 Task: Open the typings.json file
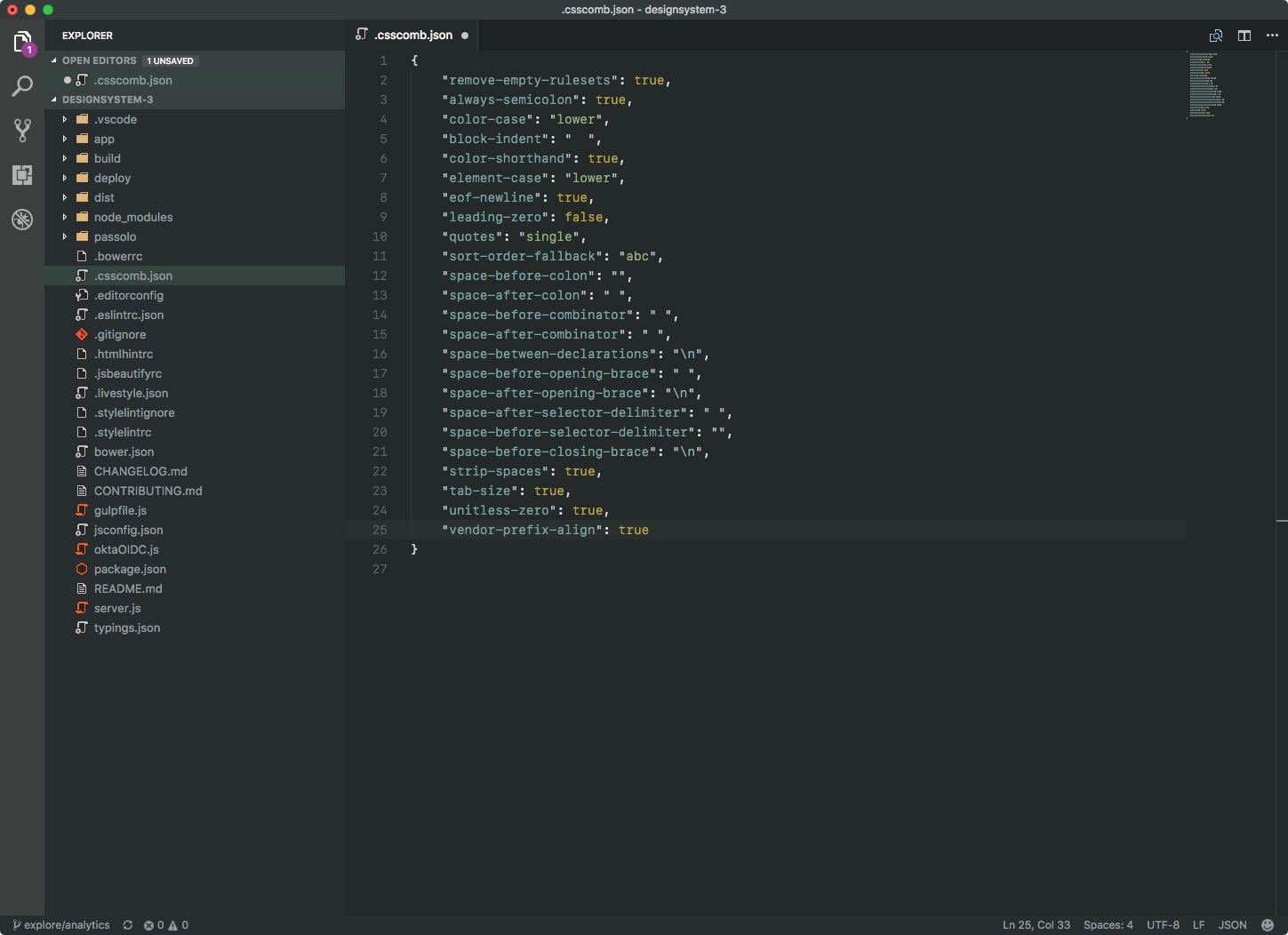click(195, 627)
